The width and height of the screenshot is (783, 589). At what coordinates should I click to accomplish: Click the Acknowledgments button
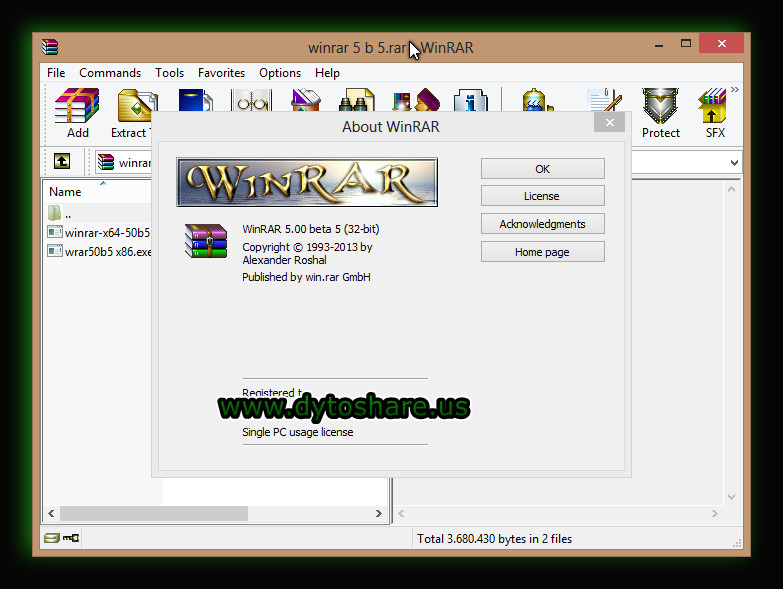(542, 224)
